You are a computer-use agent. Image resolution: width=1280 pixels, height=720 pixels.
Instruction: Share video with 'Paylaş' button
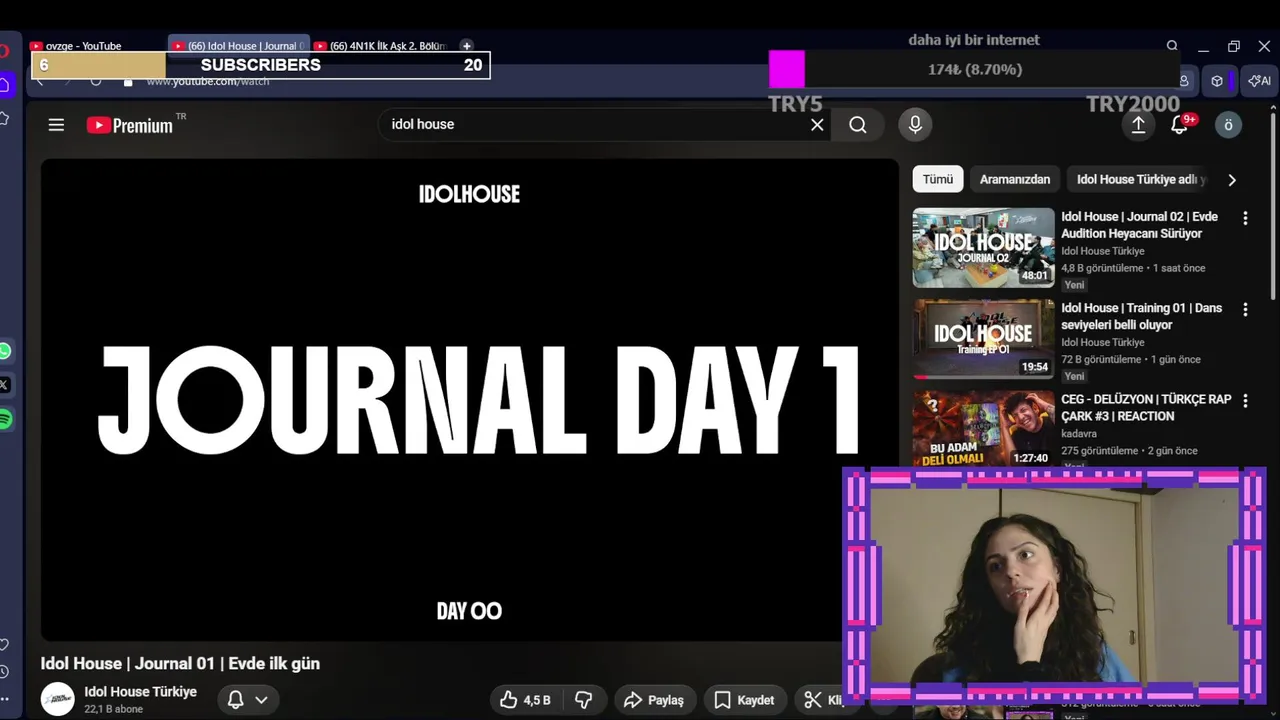[x=654, y=700]
